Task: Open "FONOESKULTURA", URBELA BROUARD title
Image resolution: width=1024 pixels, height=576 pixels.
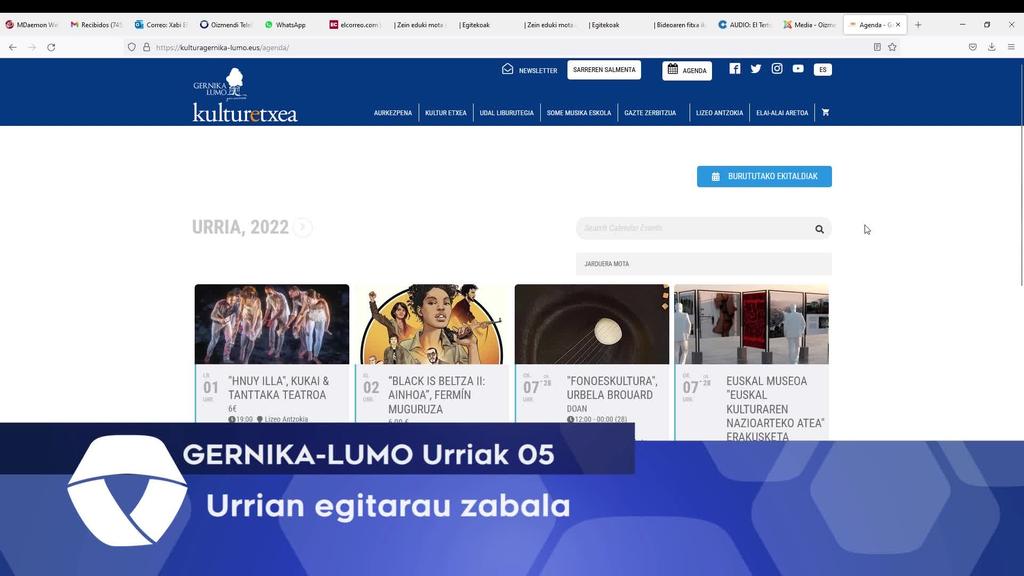Action: click(x=612, y=388)
